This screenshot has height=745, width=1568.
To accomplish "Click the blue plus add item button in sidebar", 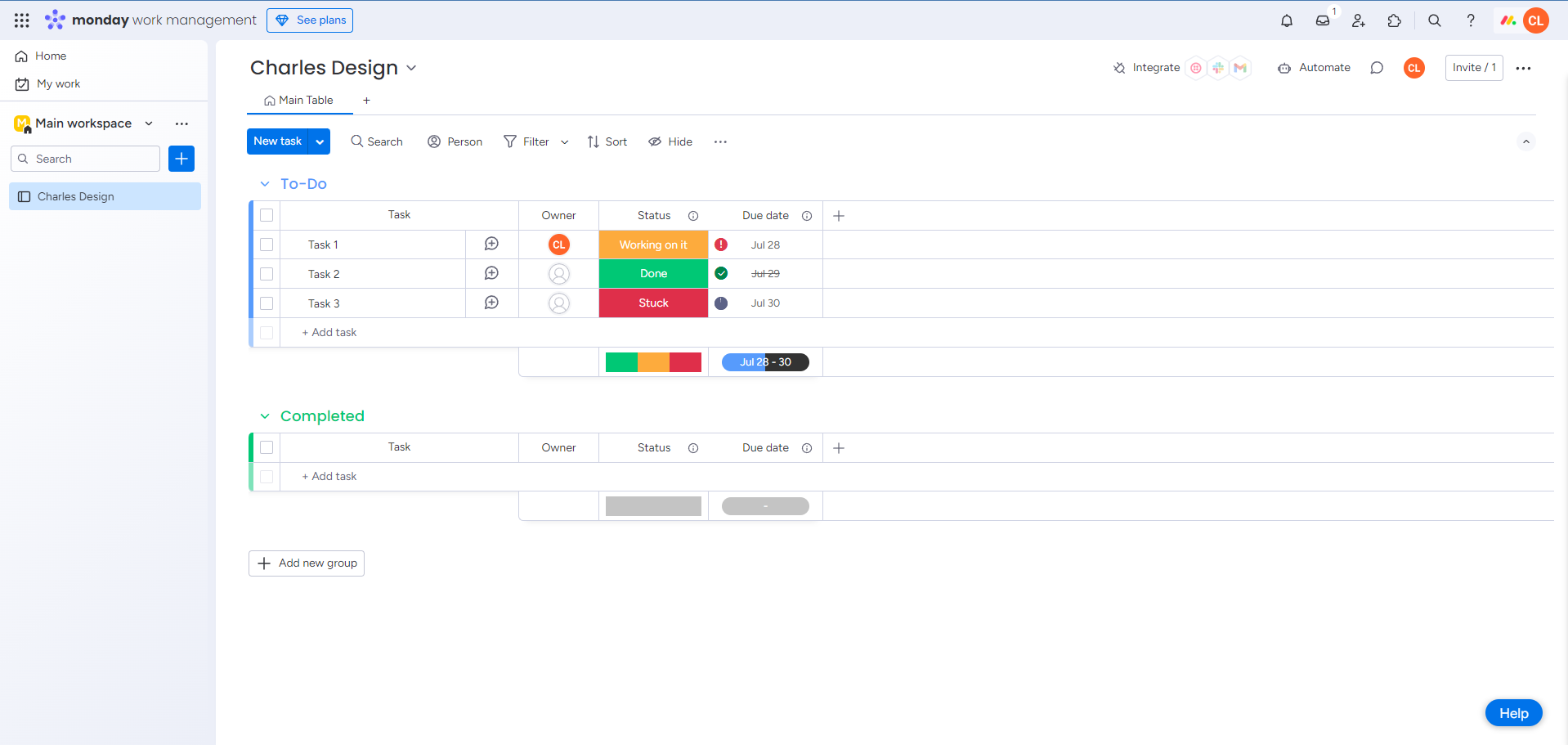I will 181,159.
